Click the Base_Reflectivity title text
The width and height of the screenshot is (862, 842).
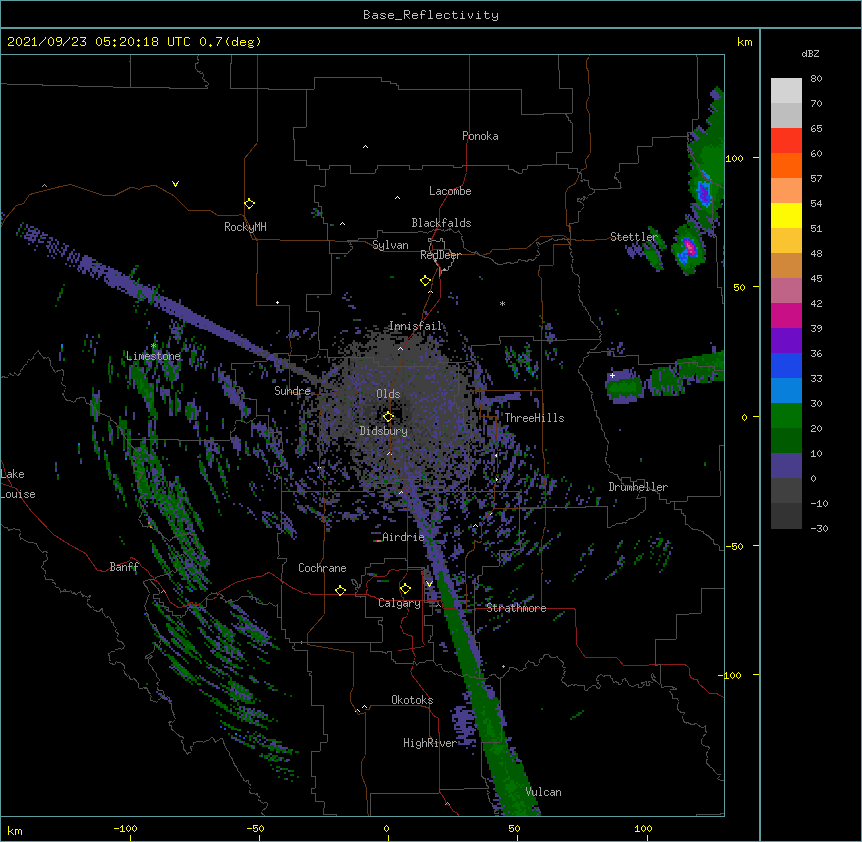coord(431,15)
